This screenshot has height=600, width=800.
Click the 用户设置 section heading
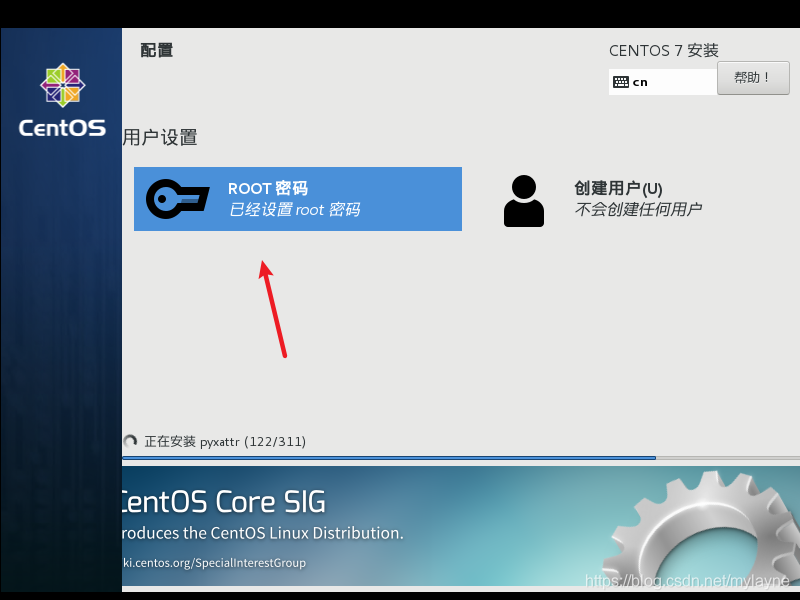tap(160, 138)
